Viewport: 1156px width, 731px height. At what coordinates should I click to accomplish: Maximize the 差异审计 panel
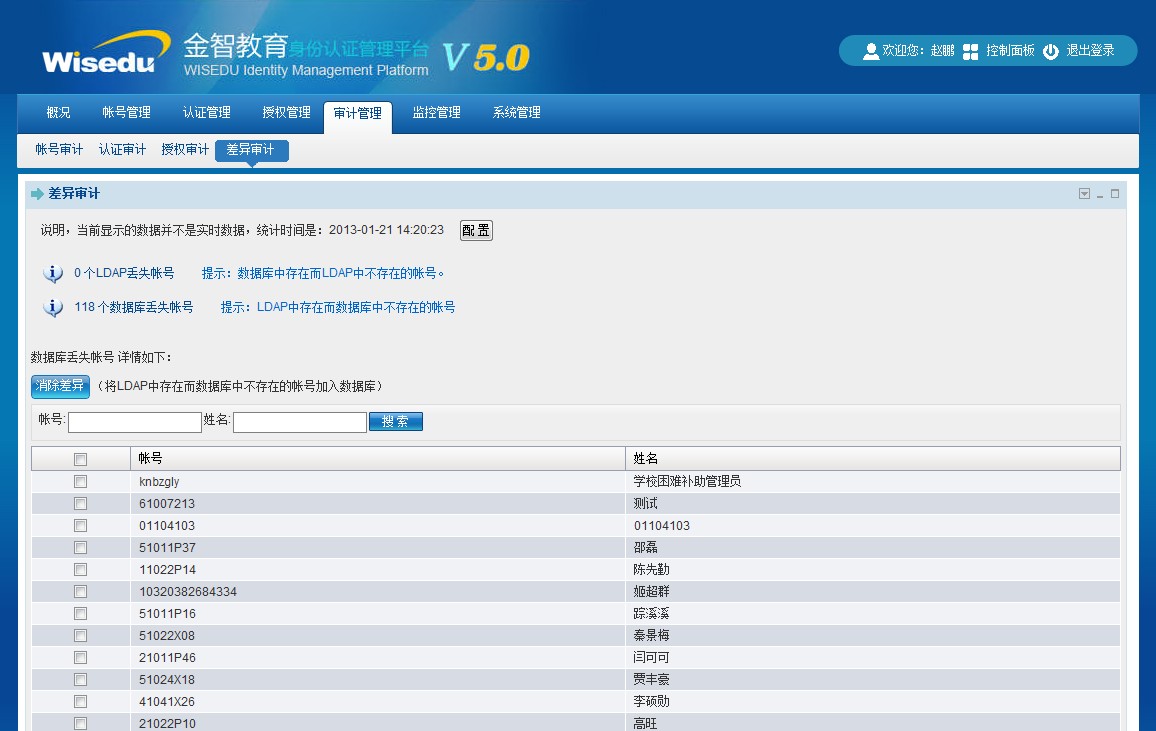point(1115,194)
